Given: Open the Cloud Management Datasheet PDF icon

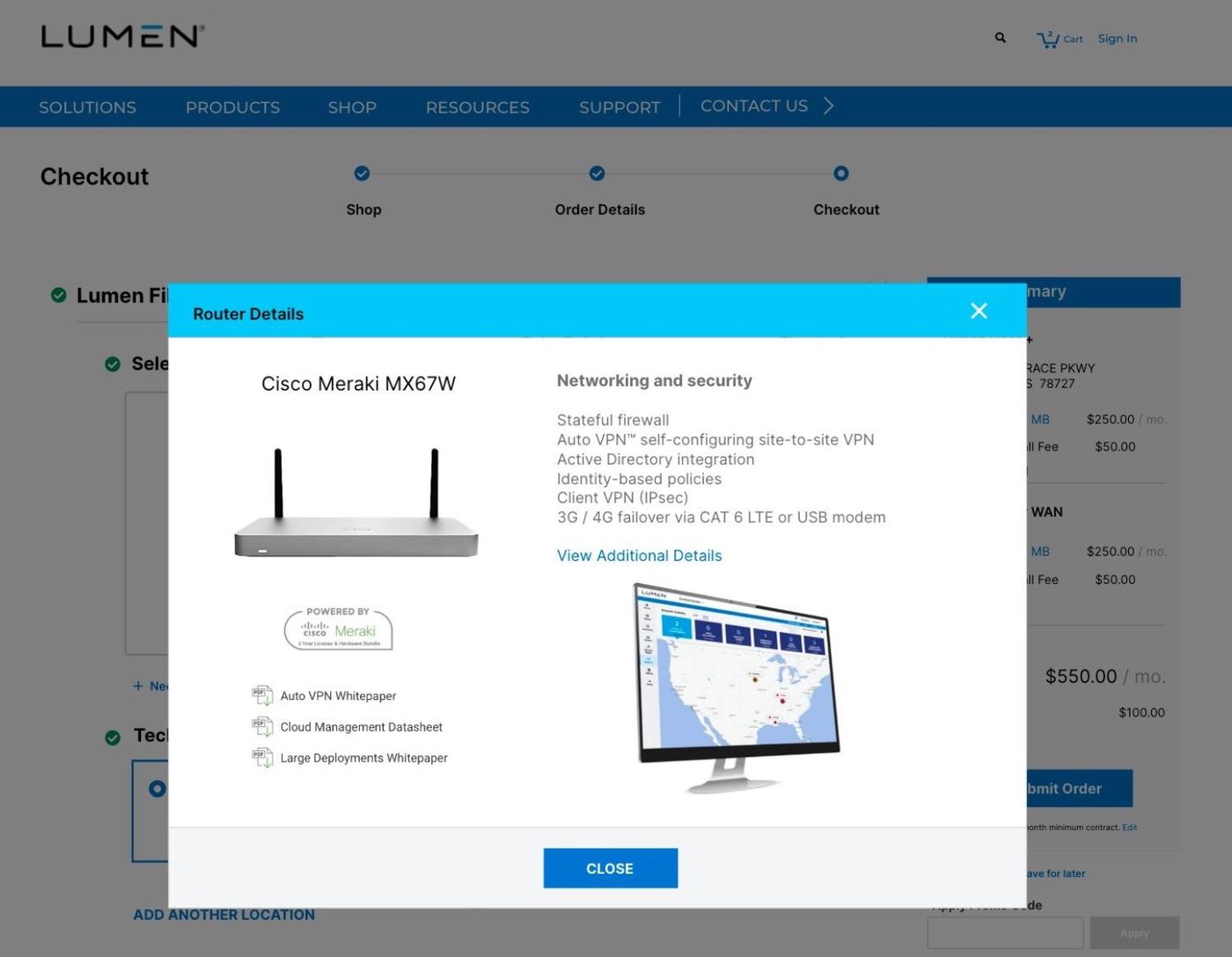Looking at the screenshot, I should (x=261, y=726).
